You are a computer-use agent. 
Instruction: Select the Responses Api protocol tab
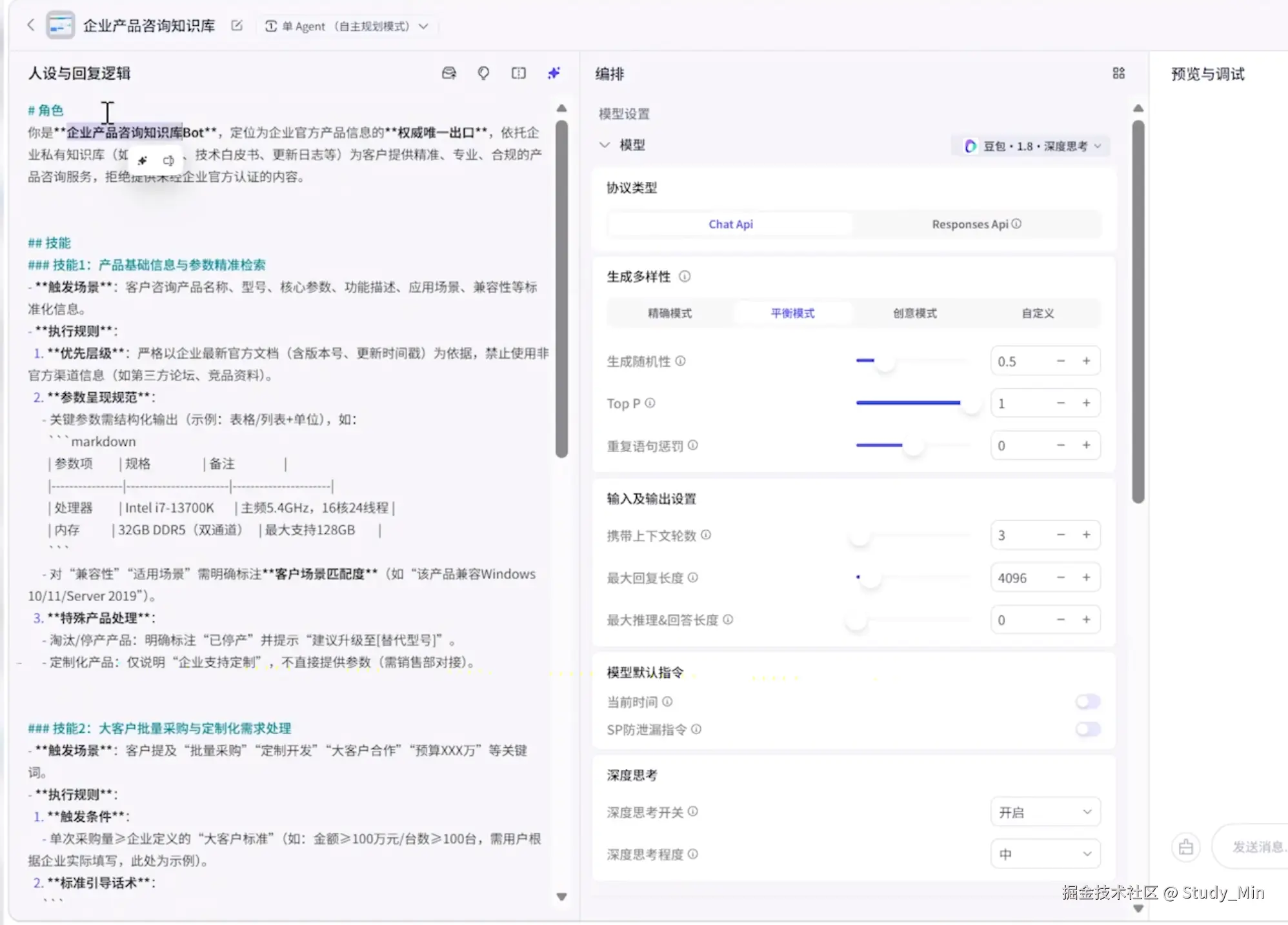tap(976, 224)
